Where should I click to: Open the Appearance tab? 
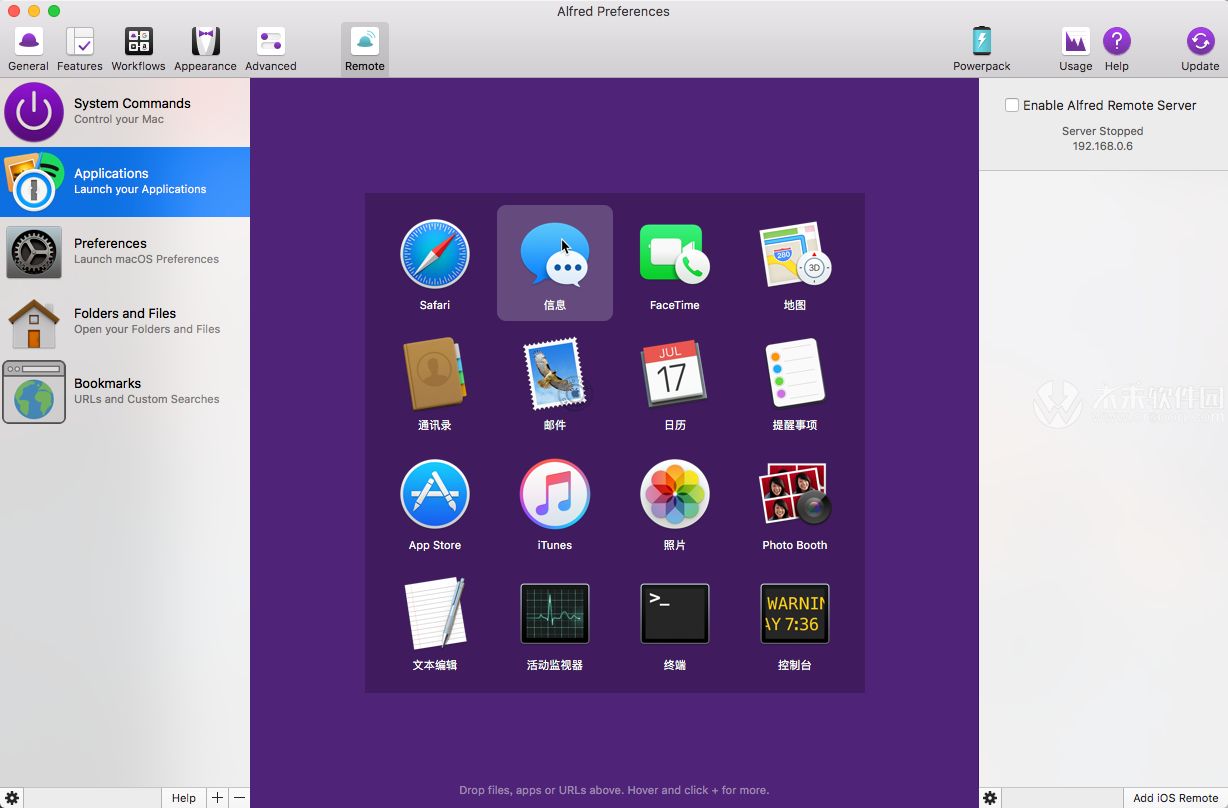coord(205,49)
